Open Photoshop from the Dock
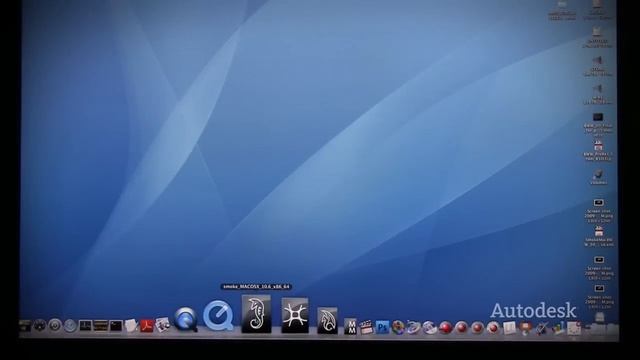 coord(382,327)
